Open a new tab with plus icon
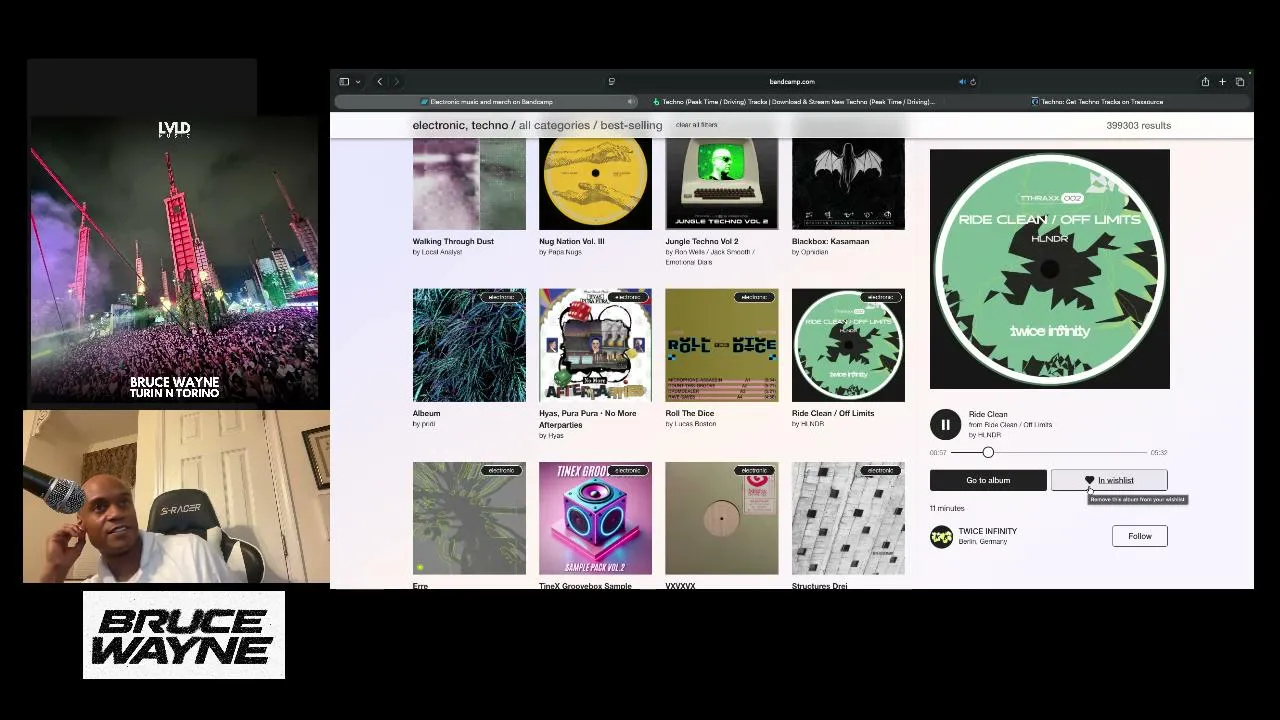Image resolution: width=1280 pixels, height=720 pixels. (1222, 82)
